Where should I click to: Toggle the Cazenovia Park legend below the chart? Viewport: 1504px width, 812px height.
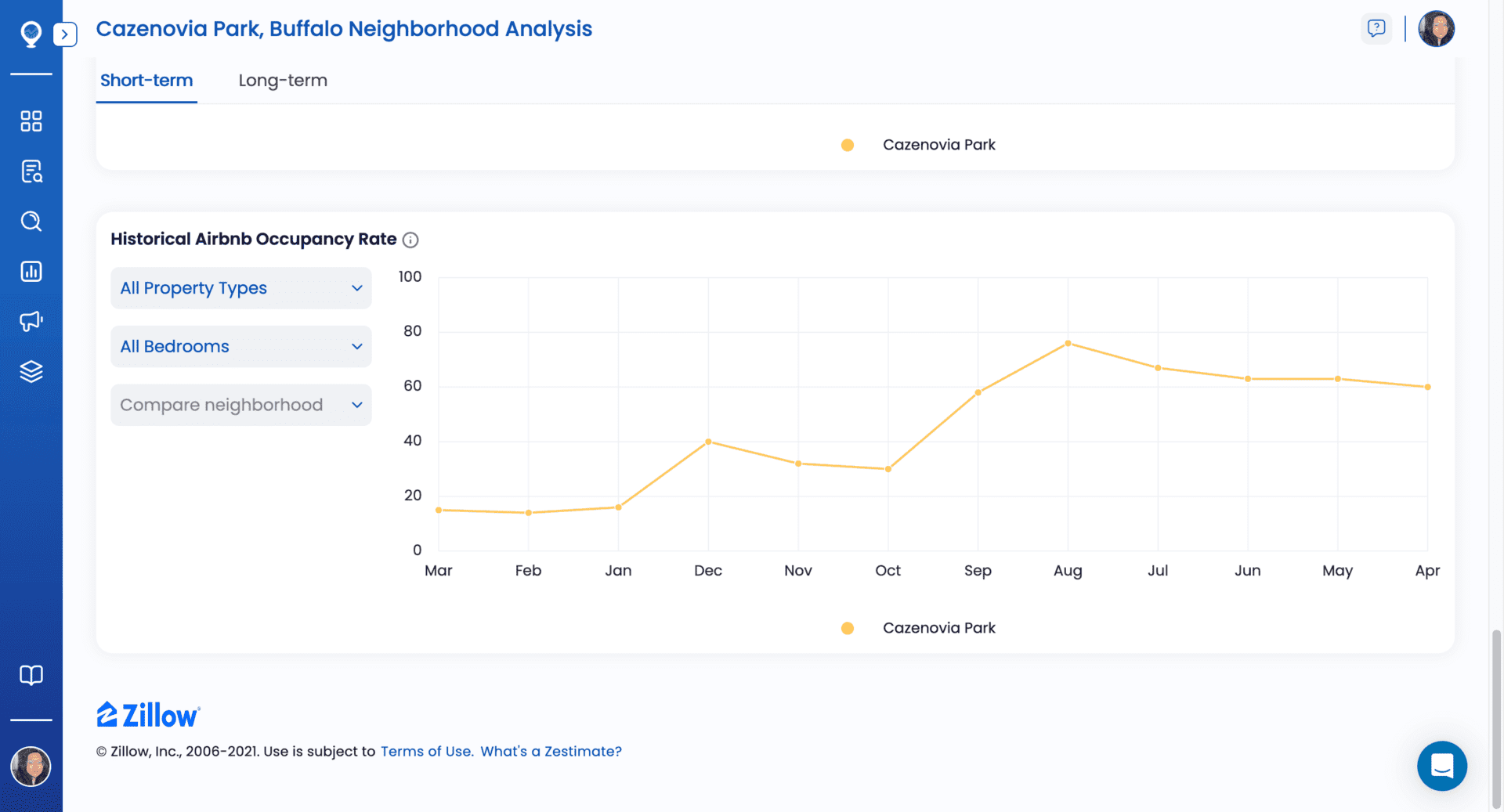tap(918, 627)
